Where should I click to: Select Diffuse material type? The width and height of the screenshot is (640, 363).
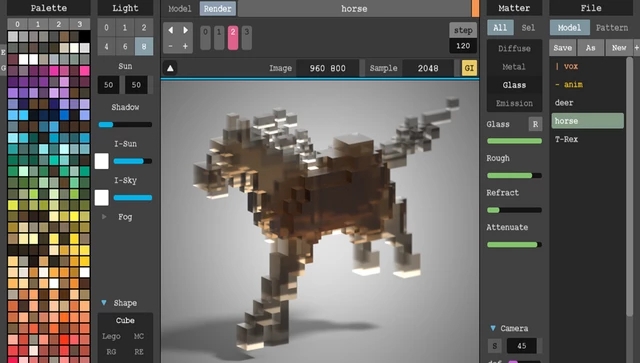(x=514, y=49)
